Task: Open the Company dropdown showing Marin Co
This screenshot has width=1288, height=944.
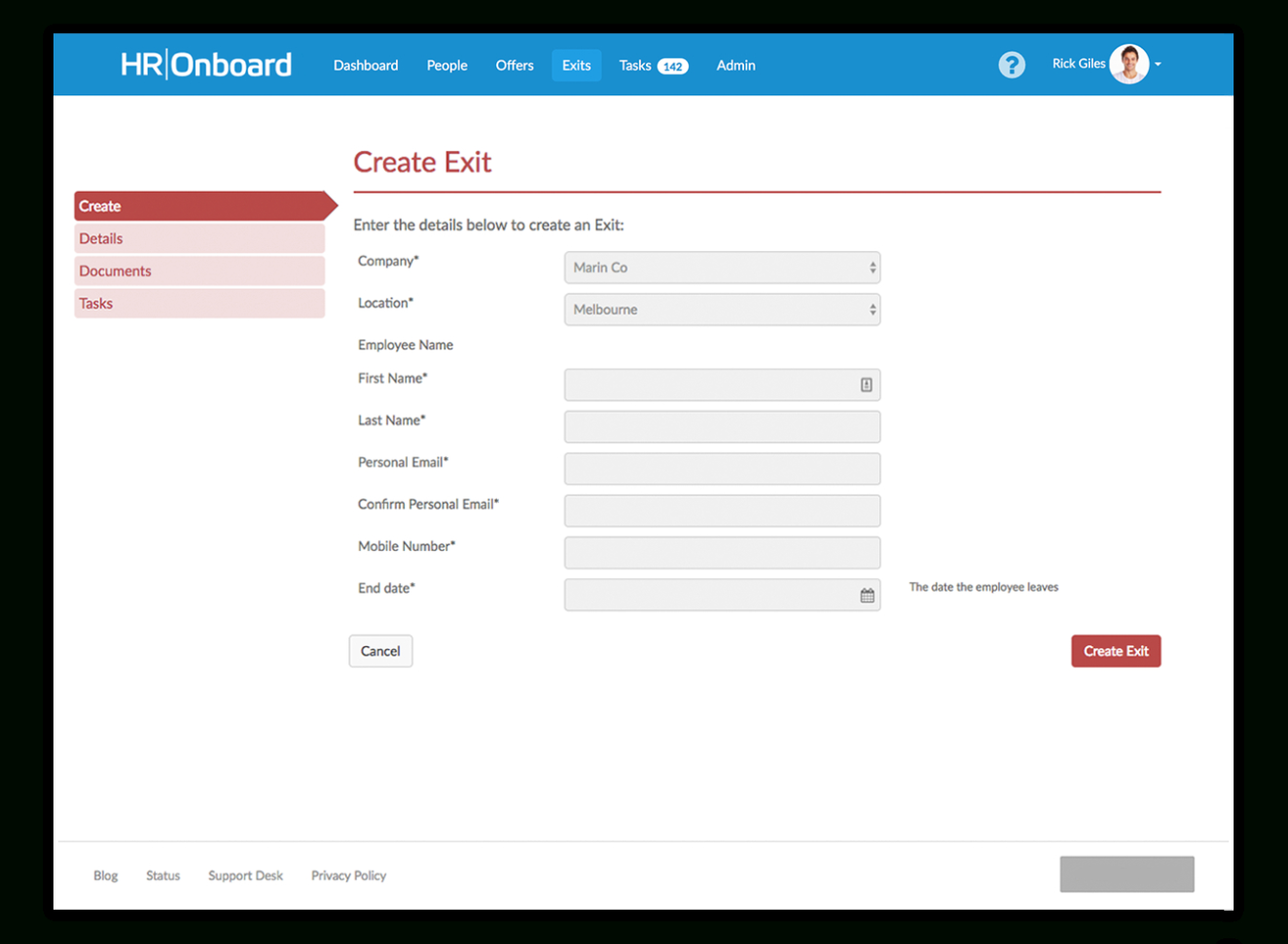Action: 722,268
